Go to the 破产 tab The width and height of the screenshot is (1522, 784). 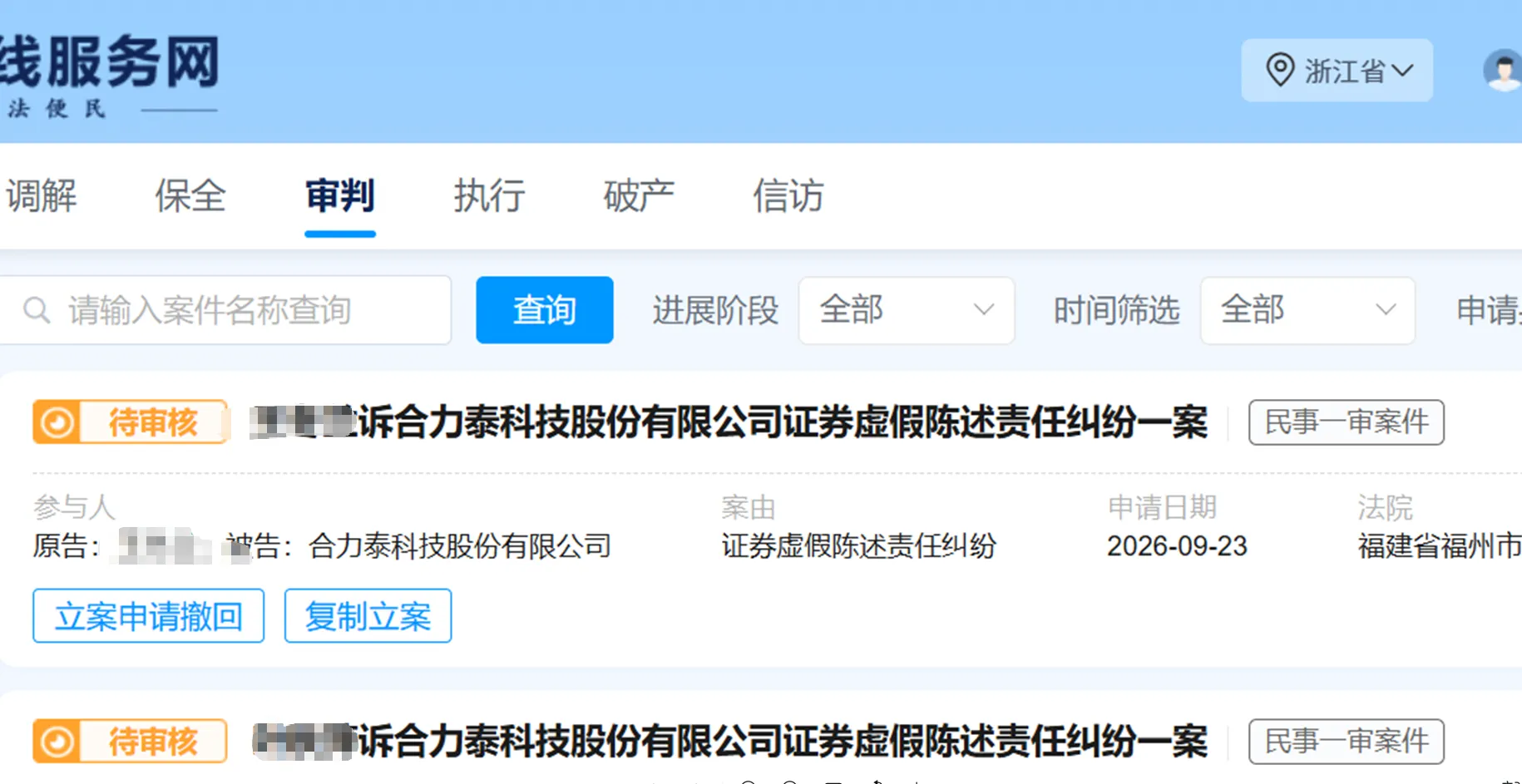pyautogui.click(x=639, y=196)
